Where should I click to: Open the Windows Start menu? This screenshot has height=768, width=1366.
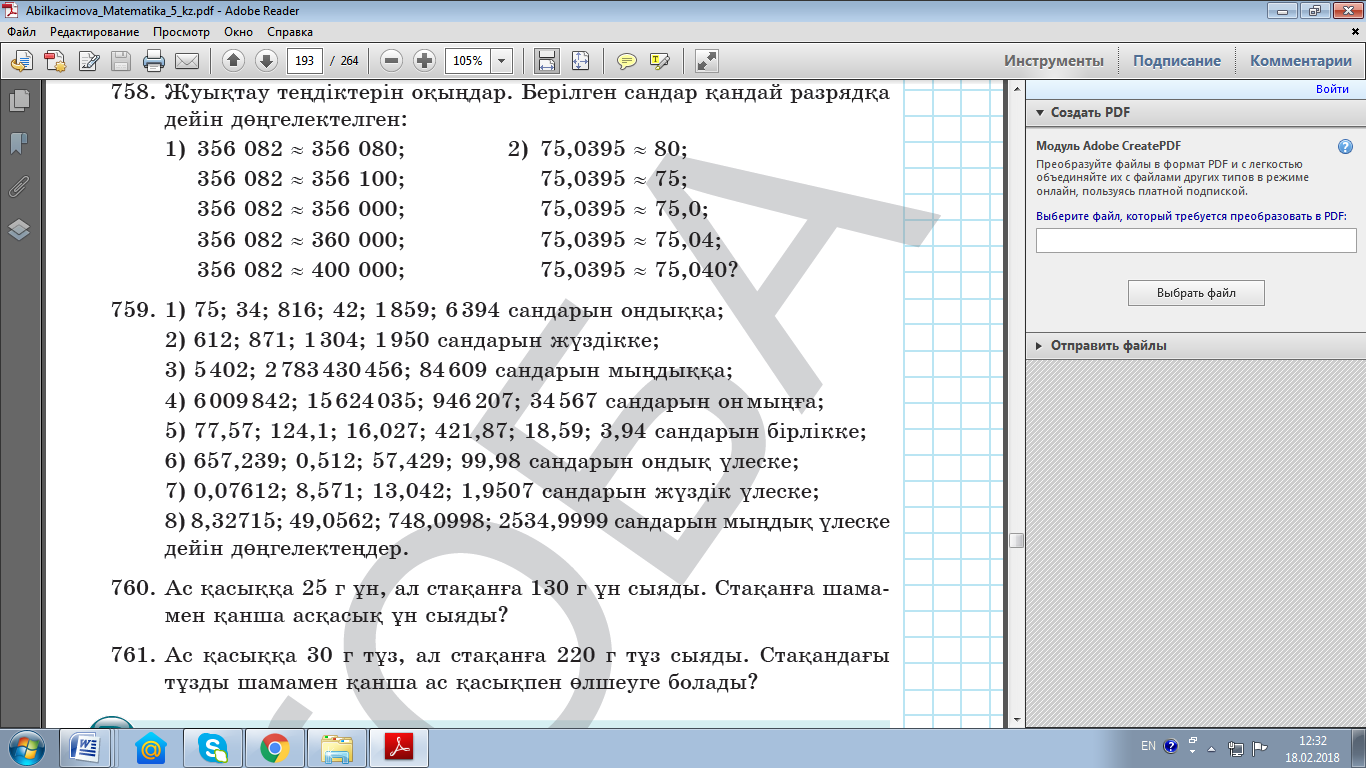click(25, 747)
